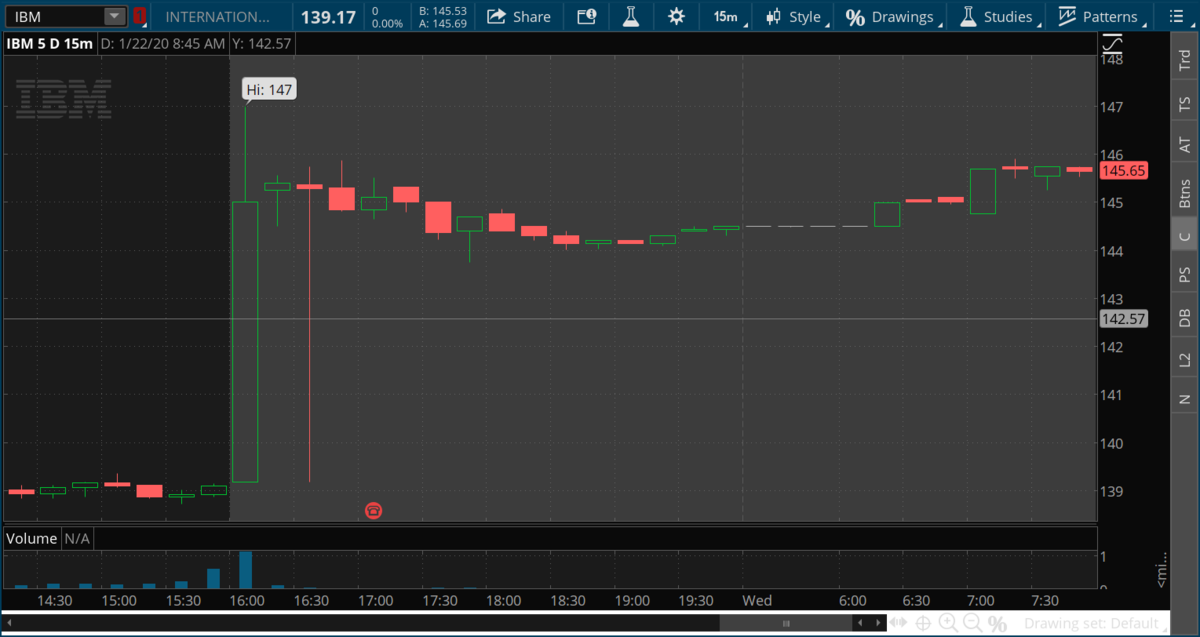Click the tall green 16:00 candlestick

245,342
